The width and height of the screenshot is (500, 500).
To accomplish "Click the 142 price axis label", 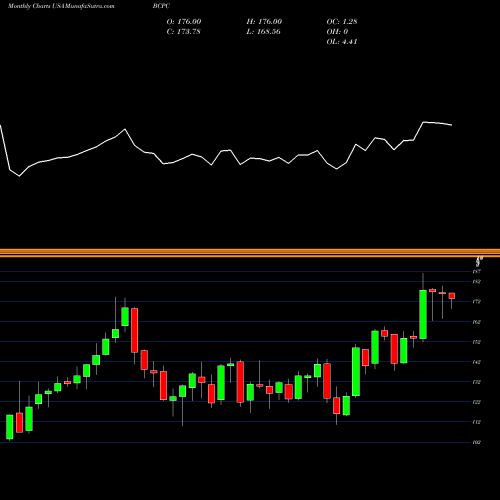I will pyautogui.click(x=477, y=362).
